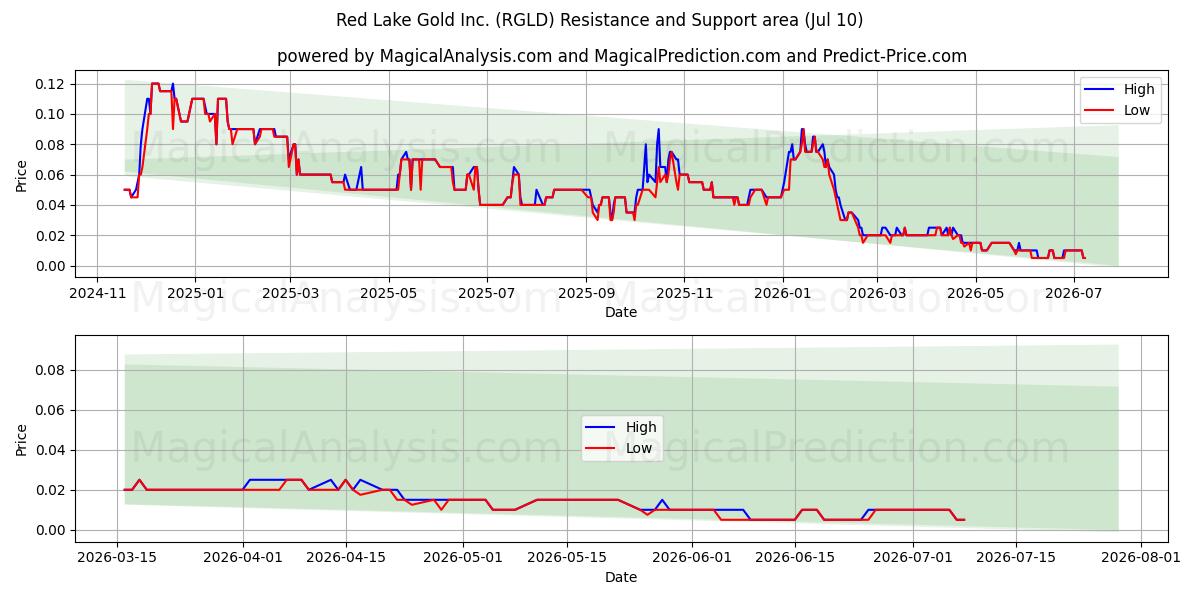Click the '2025-05' tick label

click(388, 293)
